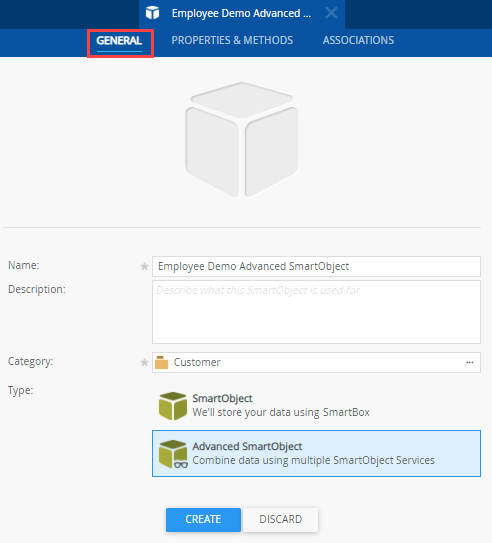
Task: Click the CREATE button
Action: point(203,519)
